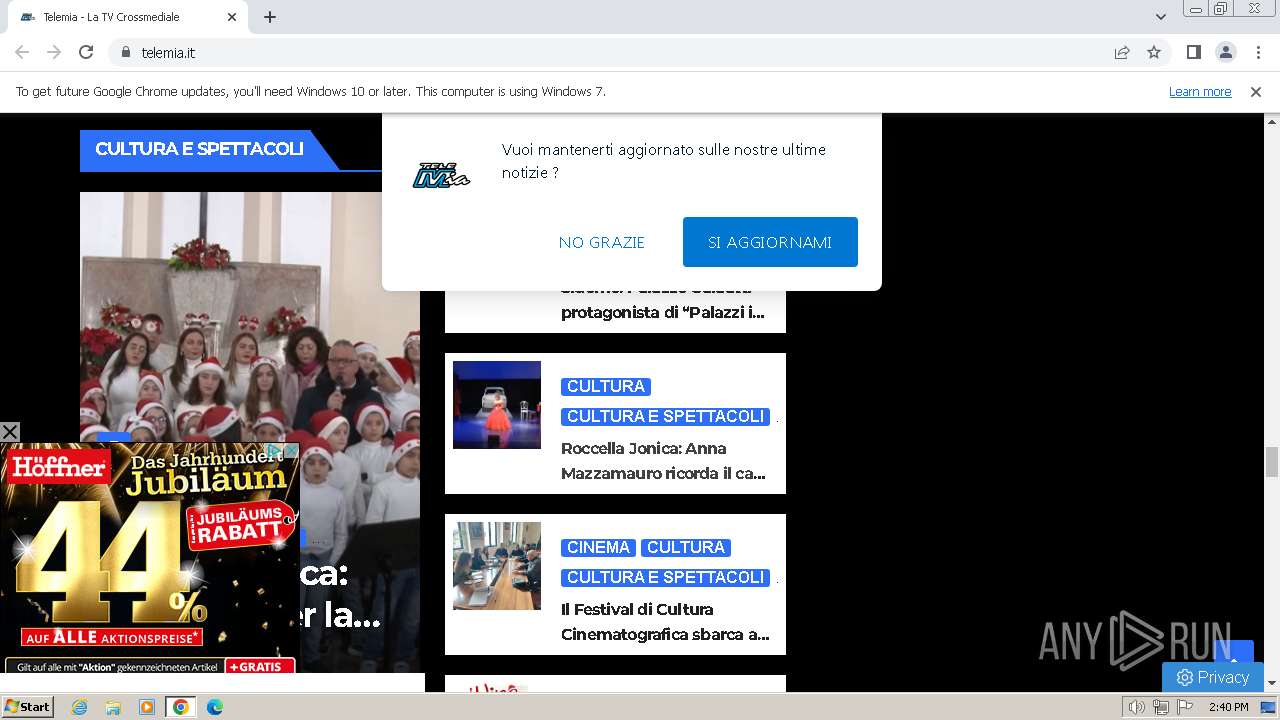Switch to Chrome taskbar icon
This screenshot has height=720, width=1280.
pos(180,707)
